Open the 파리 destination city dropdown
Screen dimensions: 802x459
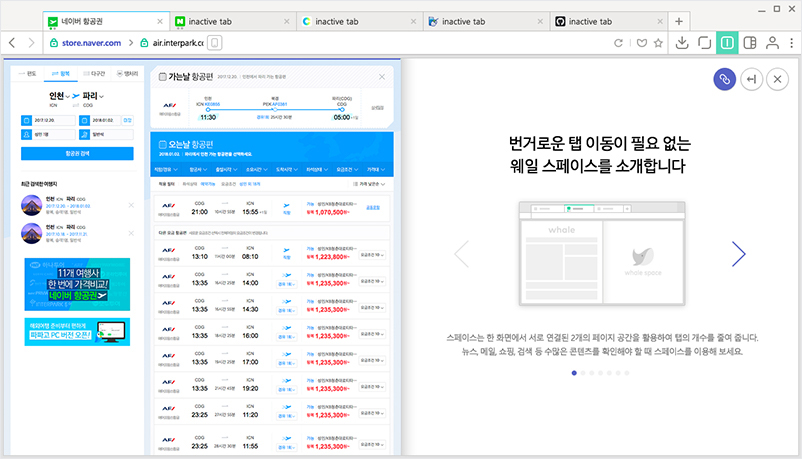[93, 96]
